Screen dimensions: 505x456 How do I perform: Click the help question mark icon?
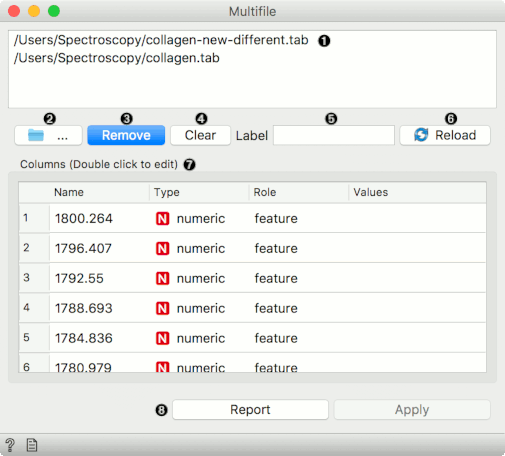(x=10, y=445)
